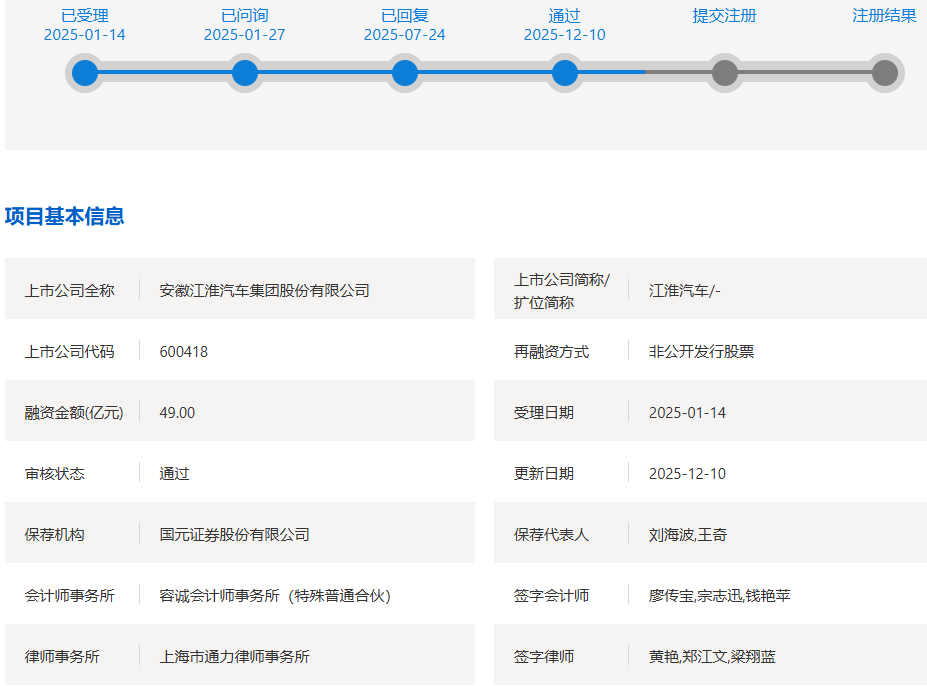Screen dimensions: 927x686
Task: Click sponsor representatives 刘海波,王奇
Action: coord(688,534)
